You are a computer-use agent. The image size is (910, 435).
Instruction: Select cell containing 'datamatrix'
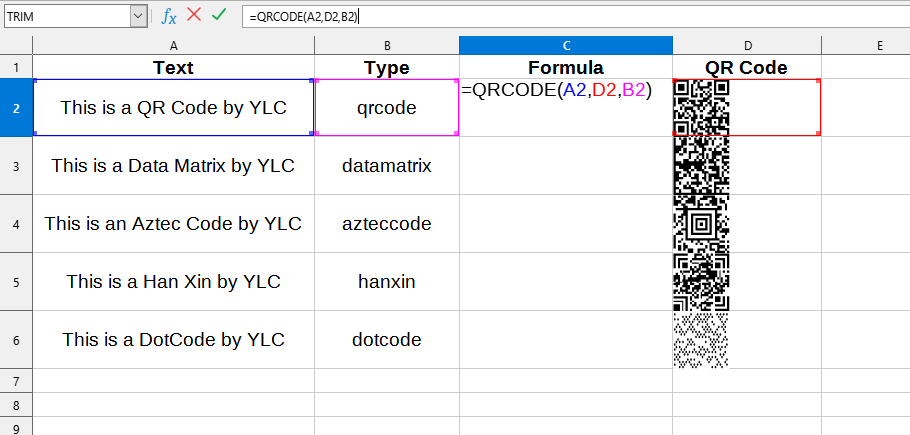(x=386, y=165)
